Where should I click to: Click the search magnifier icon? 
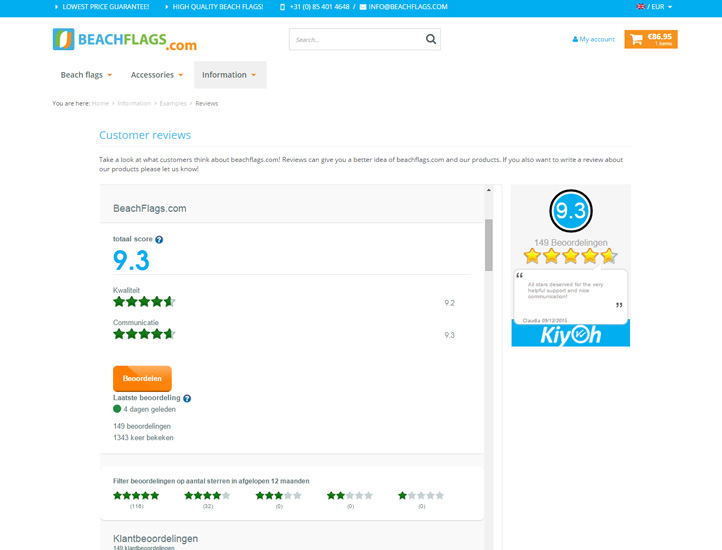click(x=431, y=39)
